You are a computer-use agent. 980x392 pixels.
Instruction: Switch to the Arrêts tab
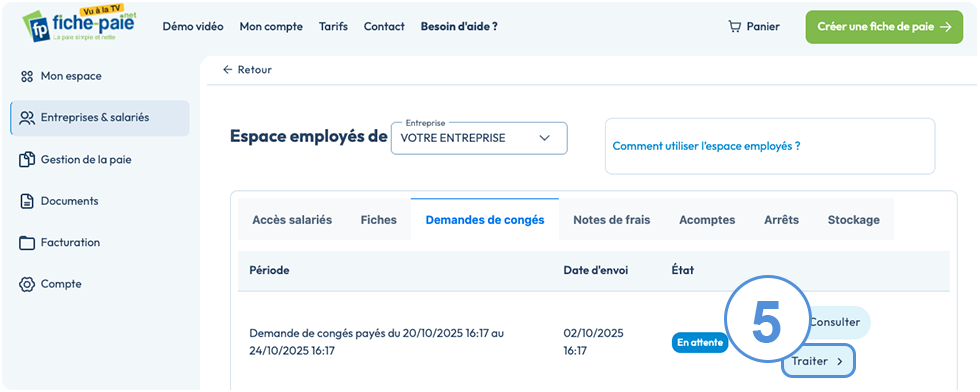coord(781,220)
